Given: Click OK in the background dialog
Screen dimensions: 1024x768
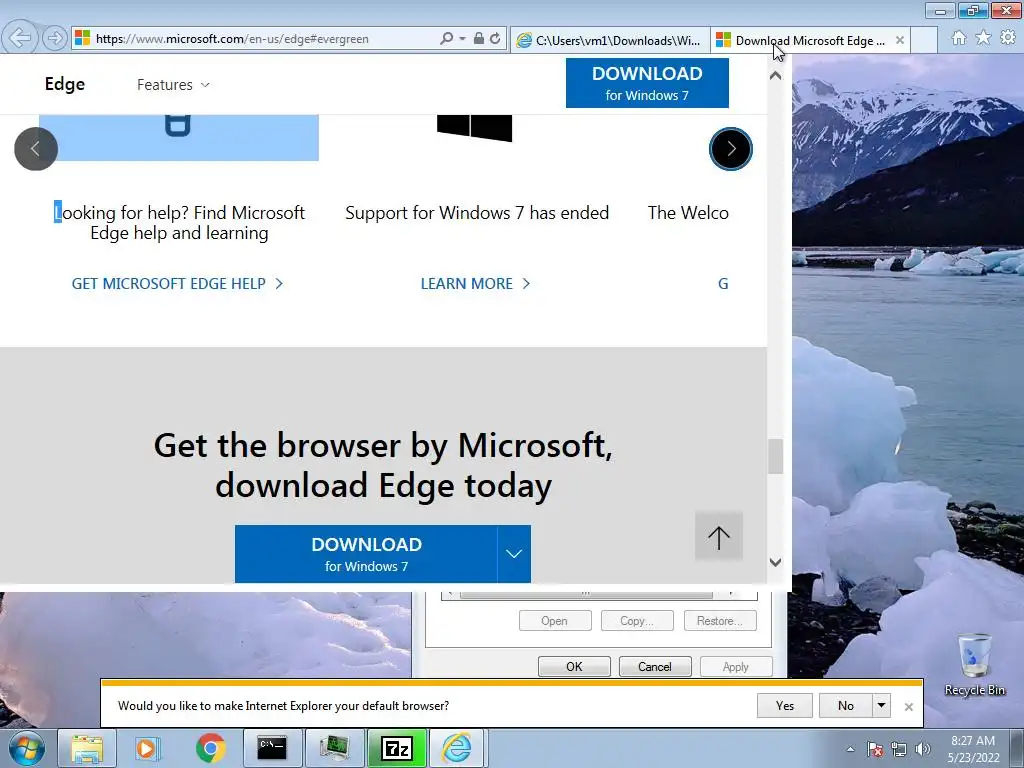Looking at the screenshot, I should click(574, 666).
